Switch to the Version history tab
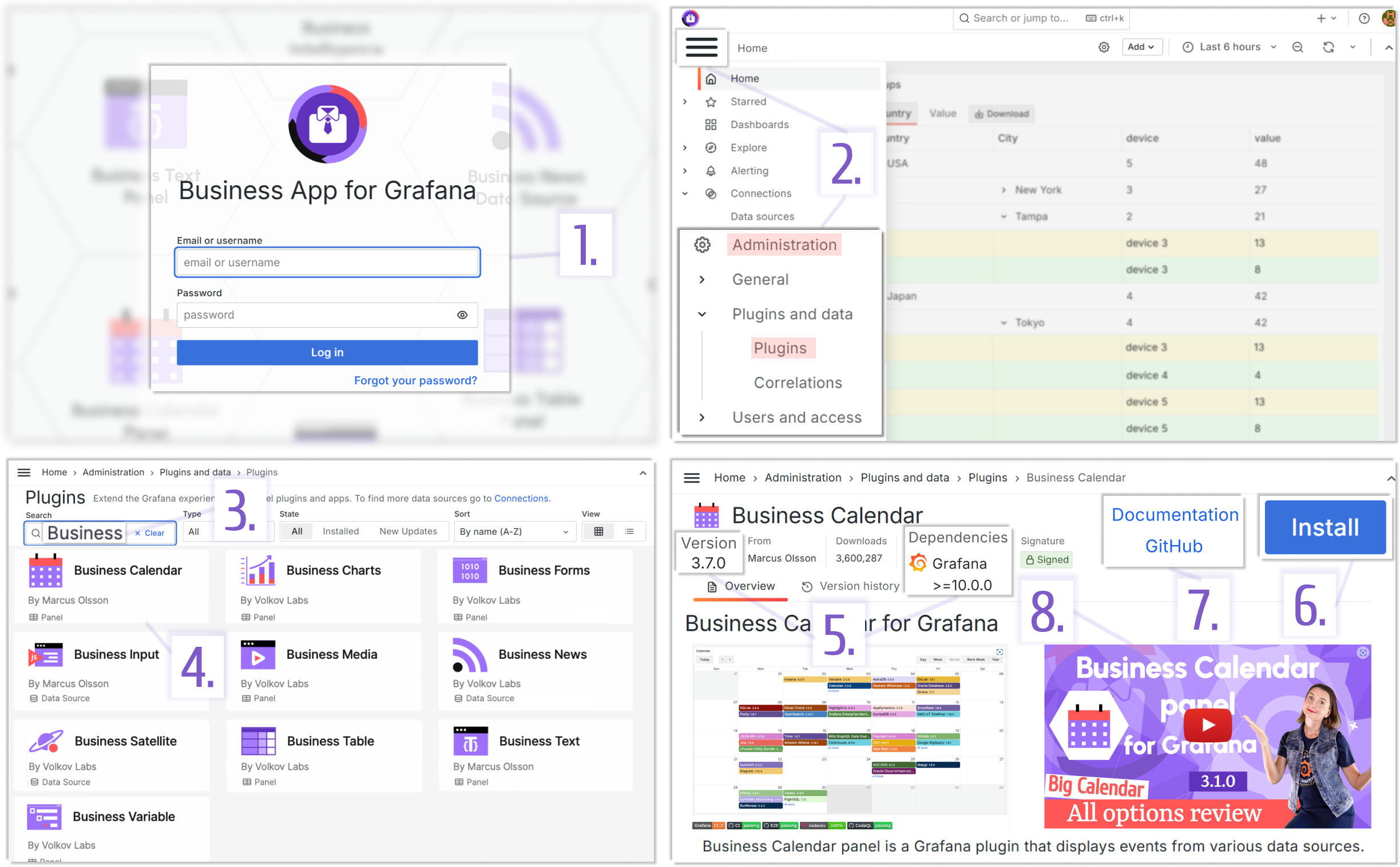Screen dimensions: 1400x867 click(x=851, y=586)
